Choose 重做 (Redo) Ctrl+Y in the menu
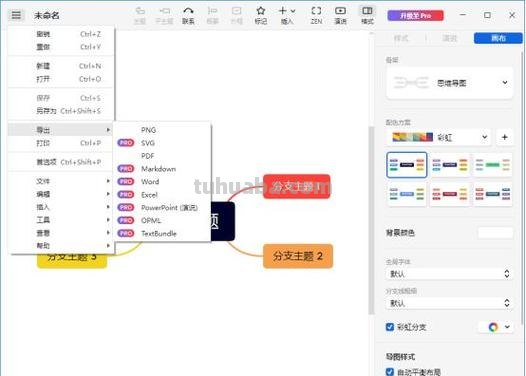The height and width of the screenshot is (376, 526). [61, 47]
